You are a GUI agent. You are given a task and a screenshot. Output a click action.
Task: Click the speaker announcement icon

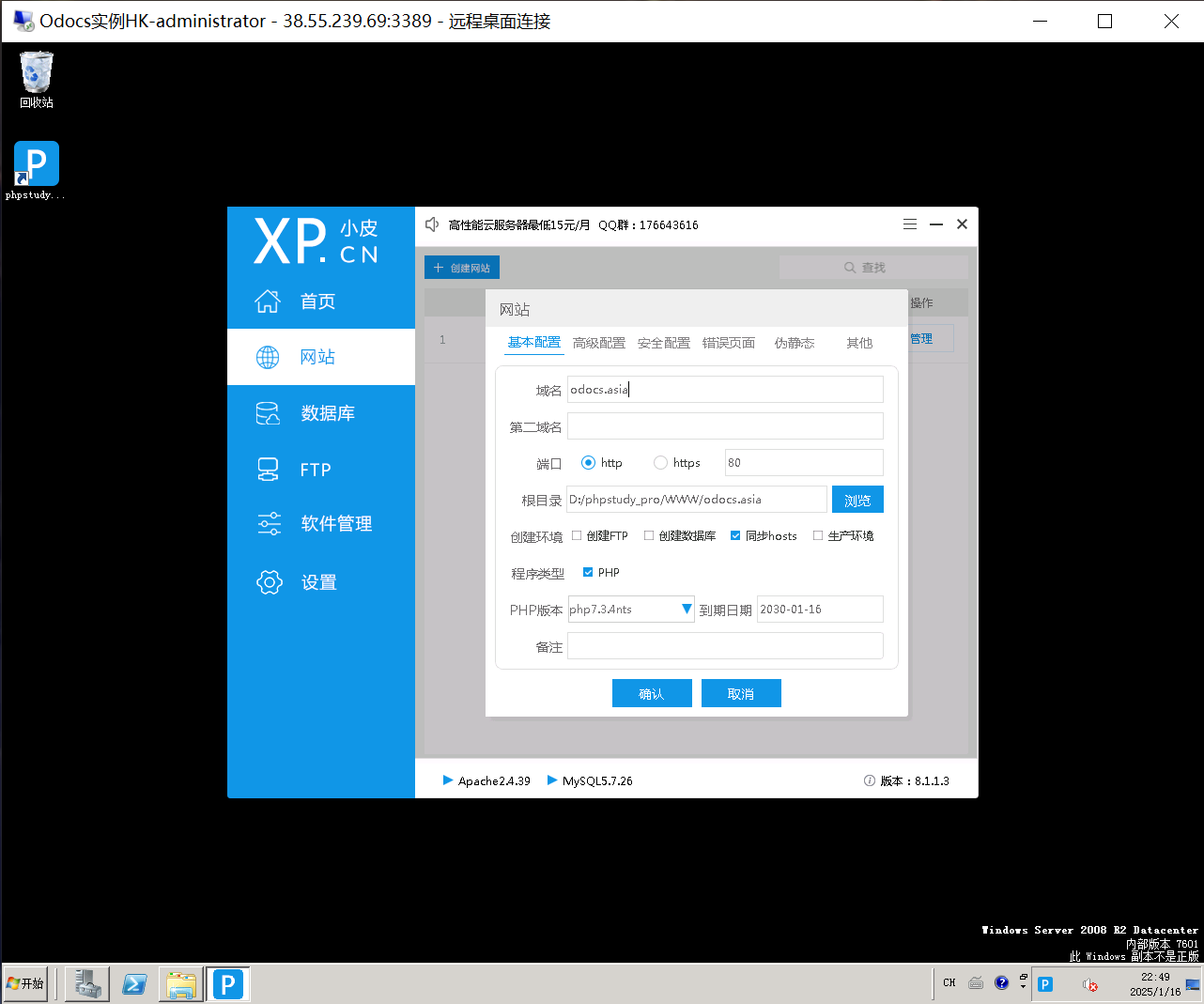(x=432, y=224)
